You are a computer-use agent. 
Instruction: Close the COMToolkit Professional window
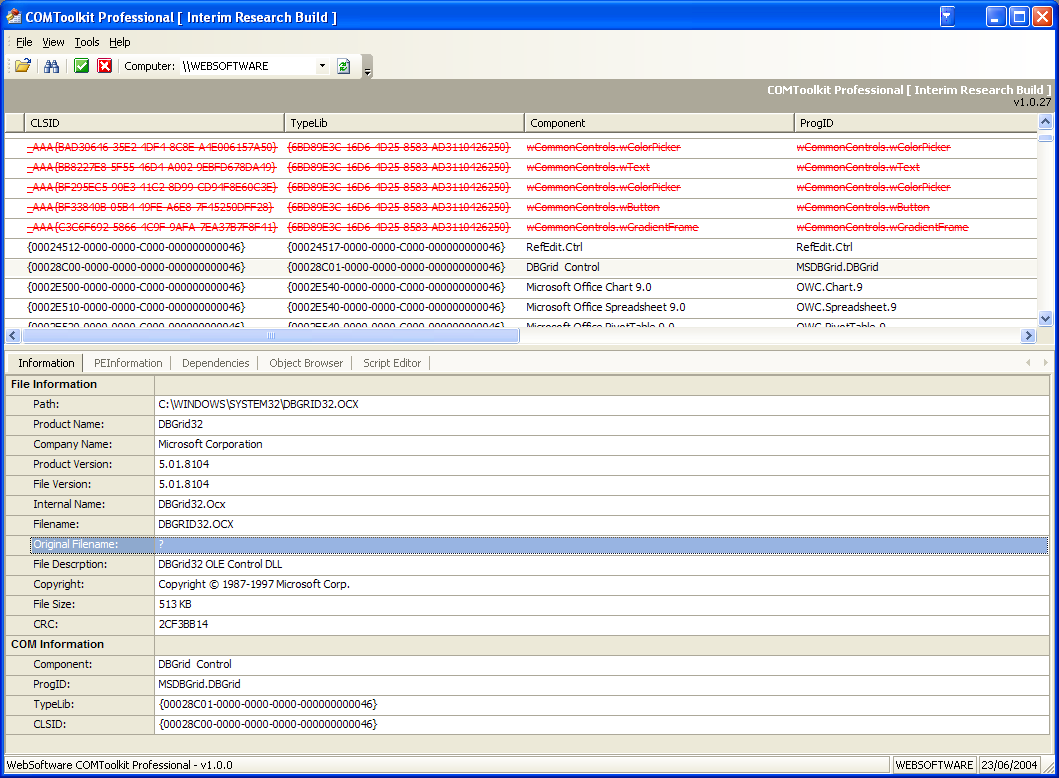click(1042, 16)
